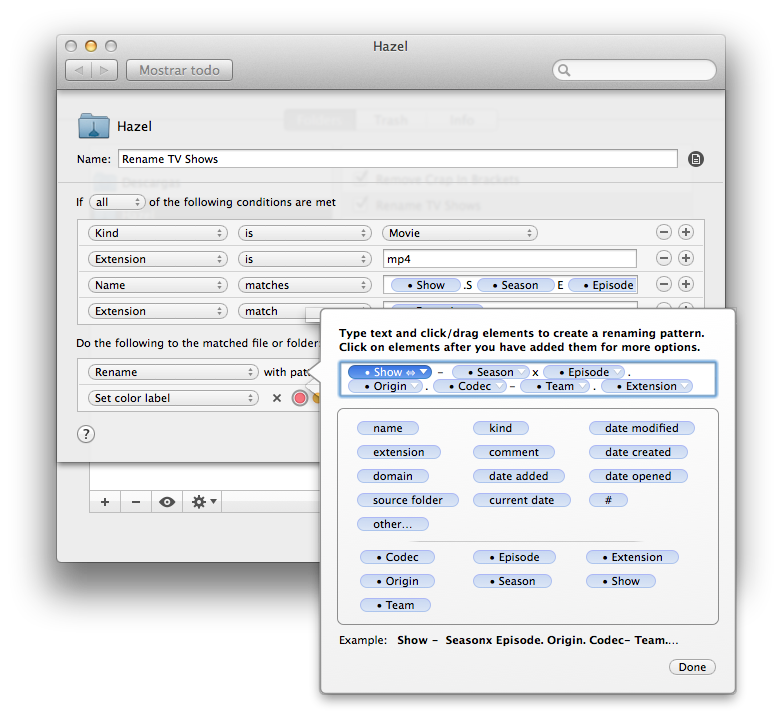Open the Codec token options in pattern field
782x714 pixels.
pyautogui.click(x=499, y=386)
